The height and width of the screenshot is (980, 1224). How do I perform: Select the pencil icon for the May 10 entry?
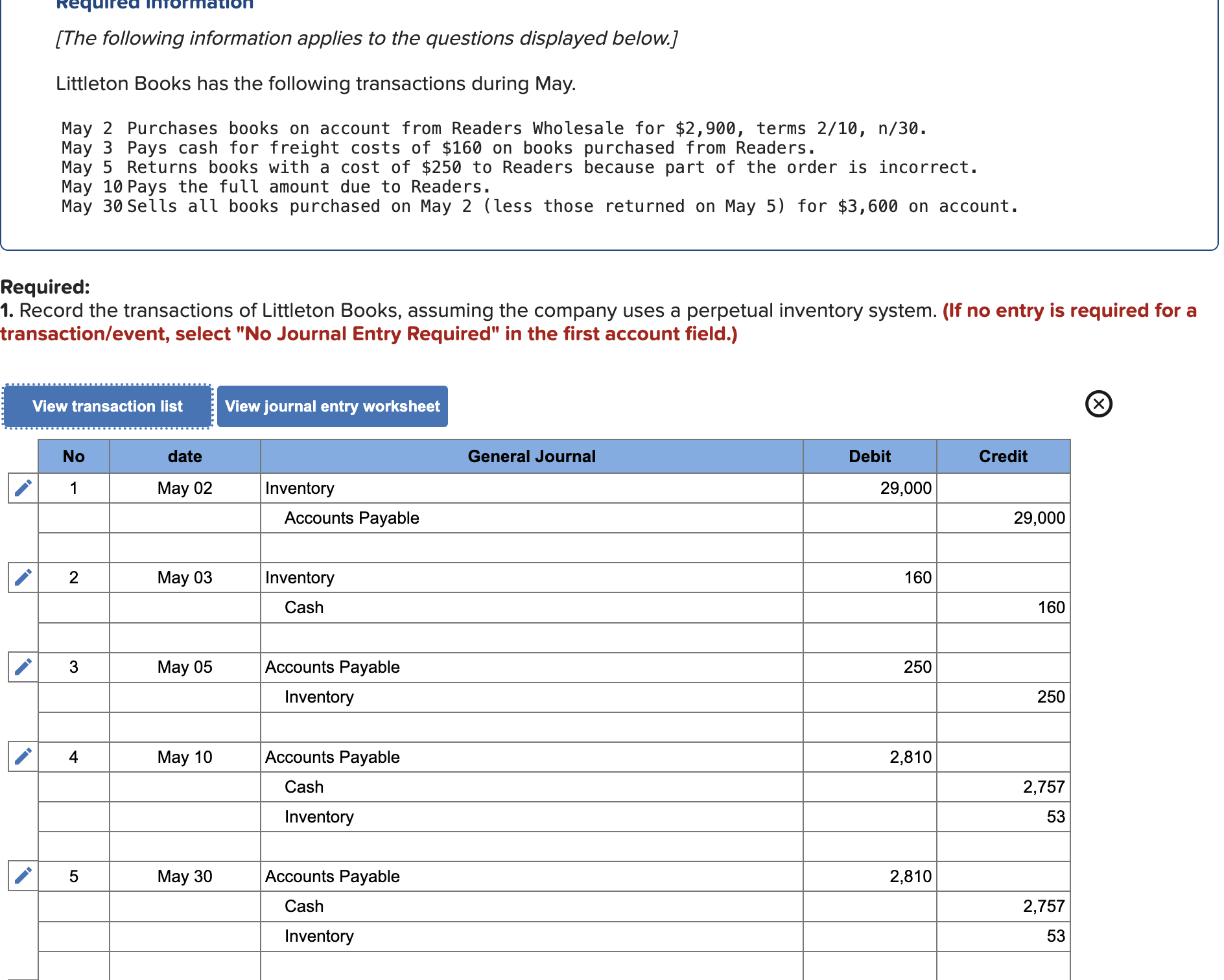point(22,756)
